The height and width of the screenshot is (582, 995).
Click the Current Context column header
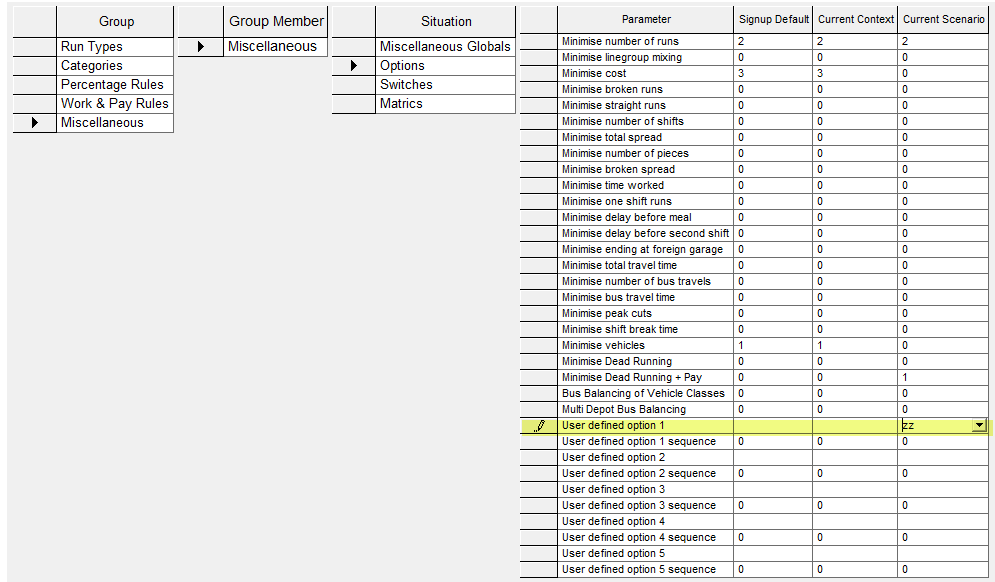point(855,18)
